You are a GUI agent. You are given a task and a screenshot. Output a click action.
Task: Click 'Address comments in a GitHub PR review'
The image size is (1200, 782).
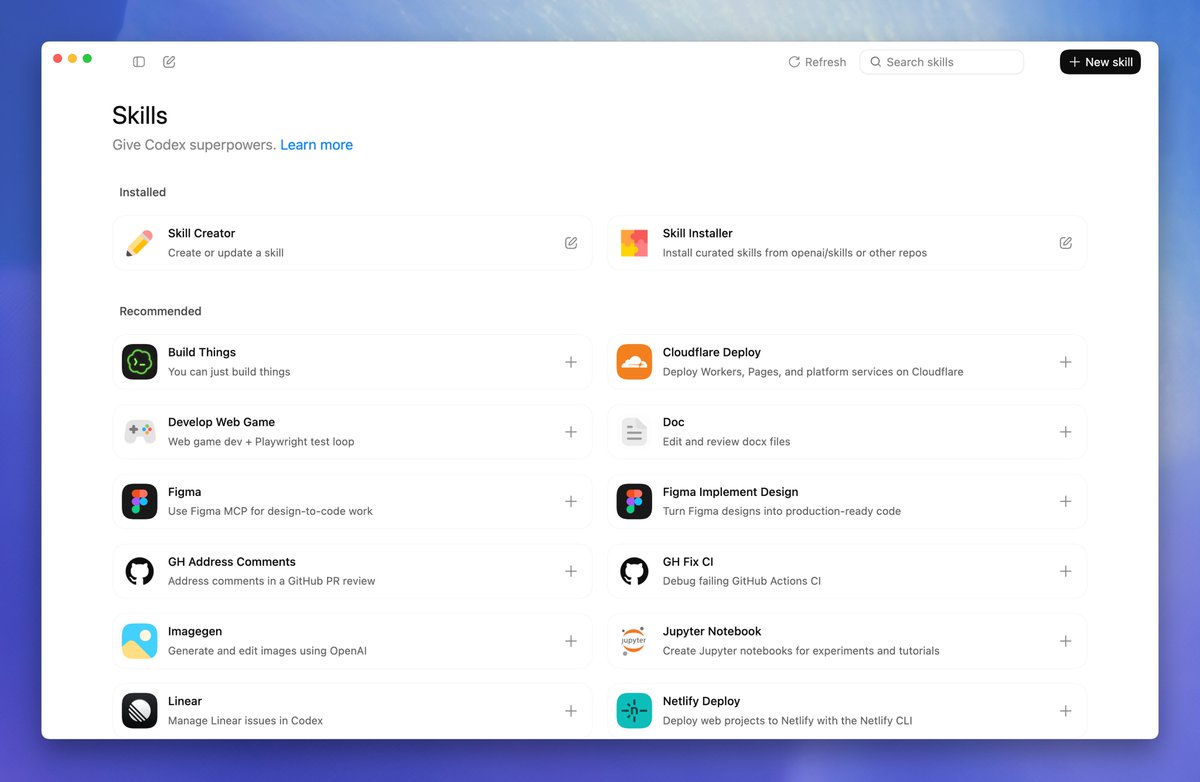[x=272, y=581]
